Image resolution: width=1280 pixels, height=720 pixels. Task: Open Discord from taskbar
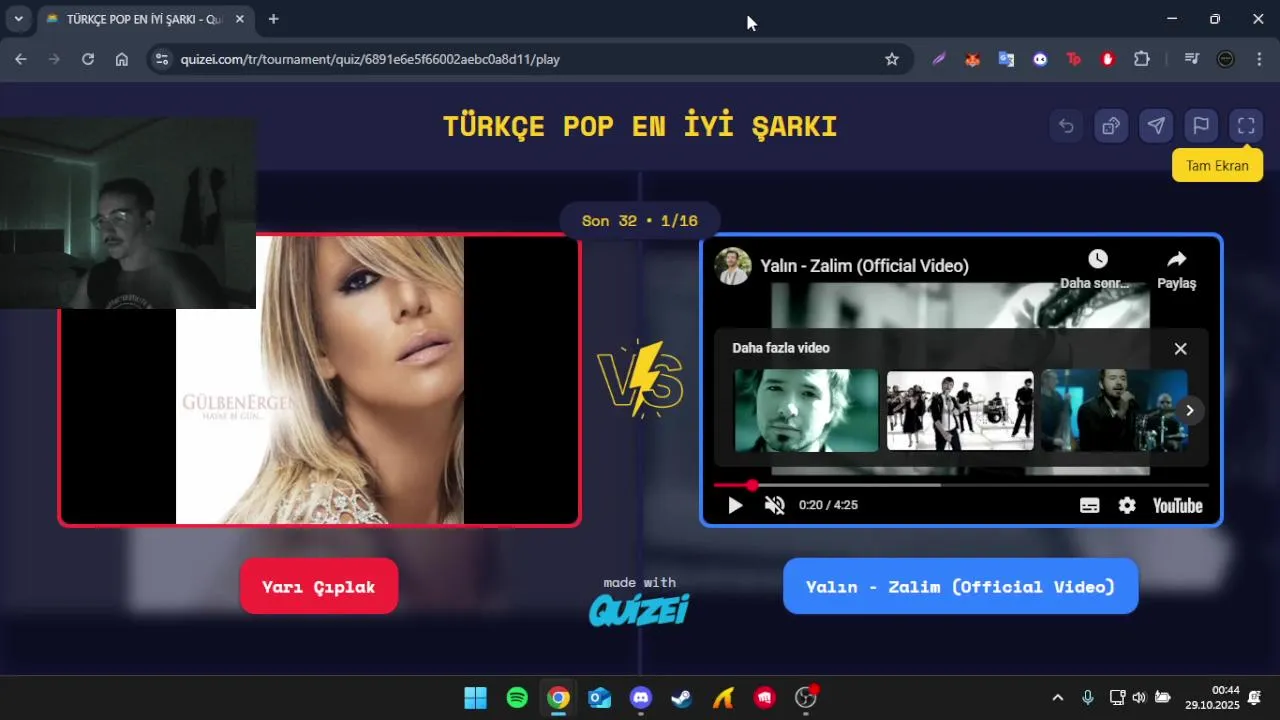pos(641,698)
